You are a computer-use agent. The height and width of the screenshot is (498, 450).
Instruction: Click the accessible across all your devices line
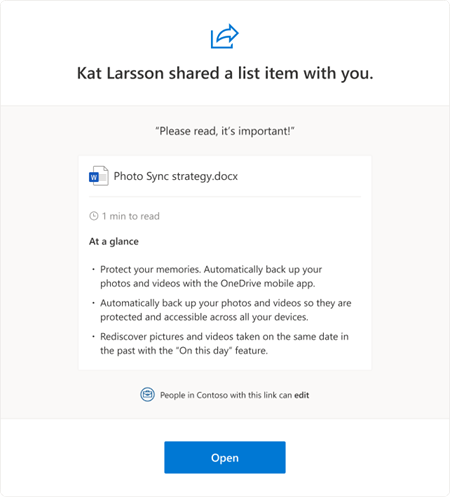204,317
